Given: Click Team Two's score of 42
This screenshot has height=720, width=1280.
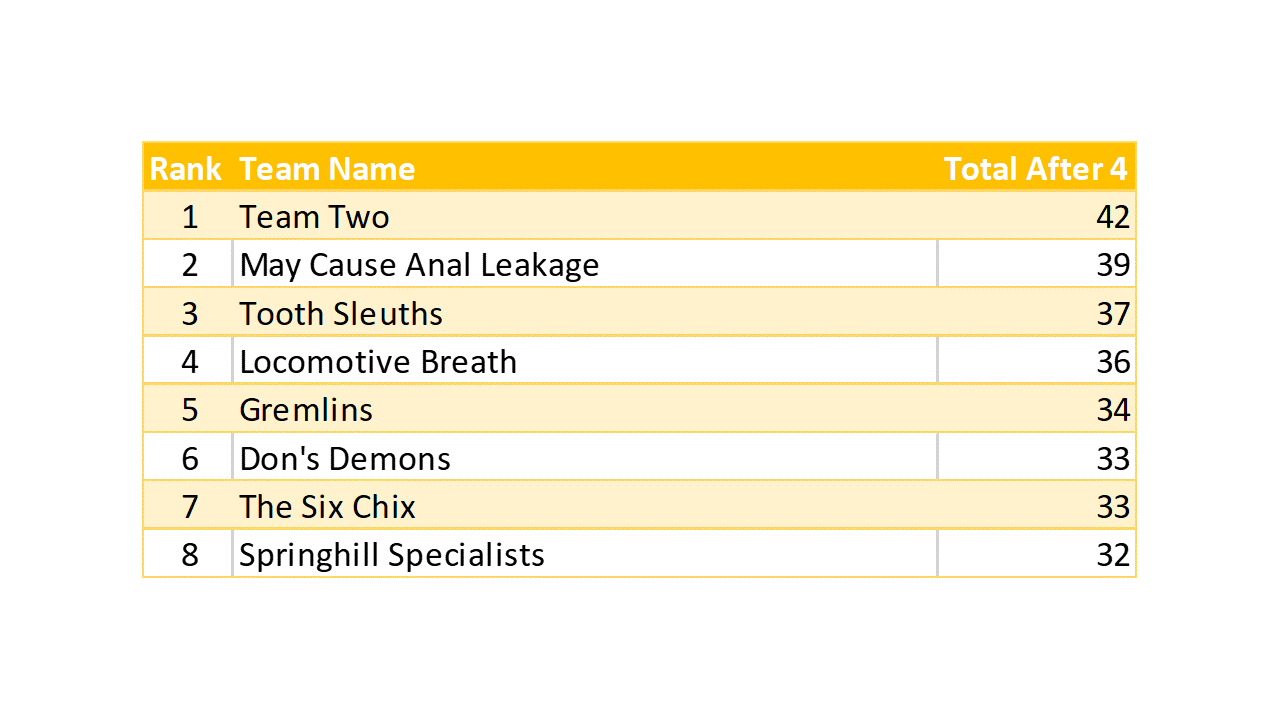Looking at the screenshot, I should point(1112,217).
